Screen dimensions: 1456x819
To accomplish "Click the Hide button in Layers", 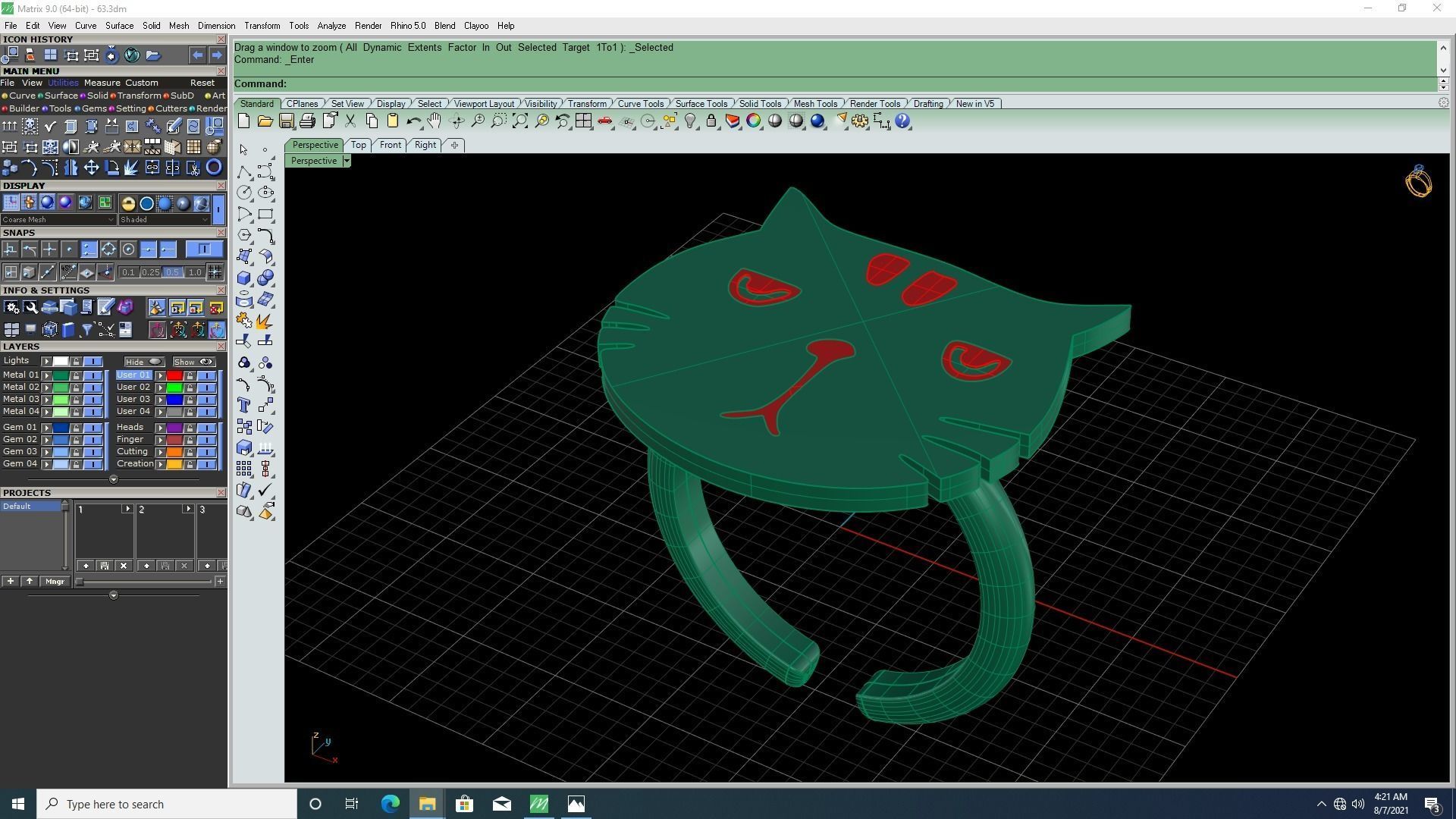I will pos(144,362).
